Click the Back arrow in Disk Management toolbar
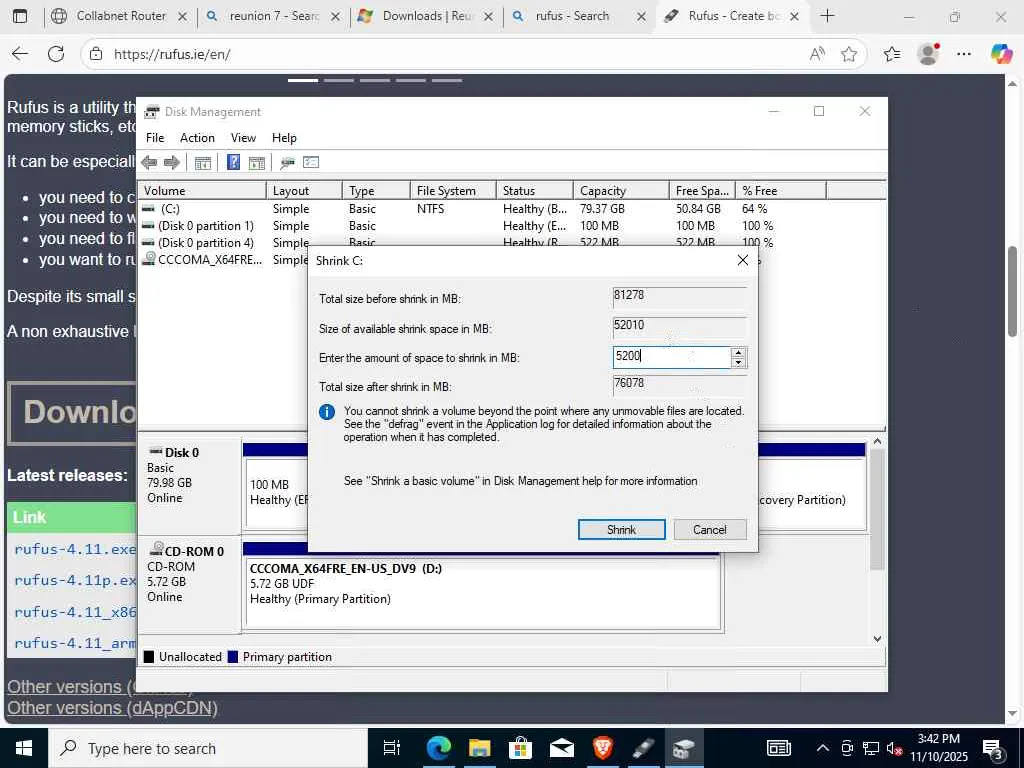Screen dimensions: 1024x768 pyautogui.click(x=149, y=163)
